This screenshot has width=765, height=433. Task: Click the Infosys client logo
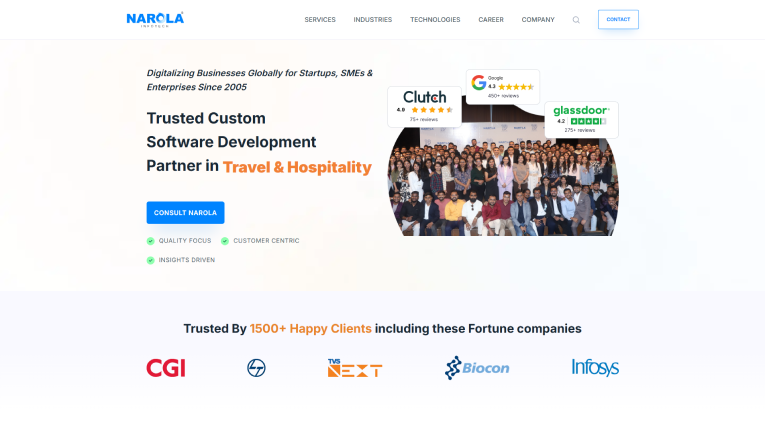595,368
